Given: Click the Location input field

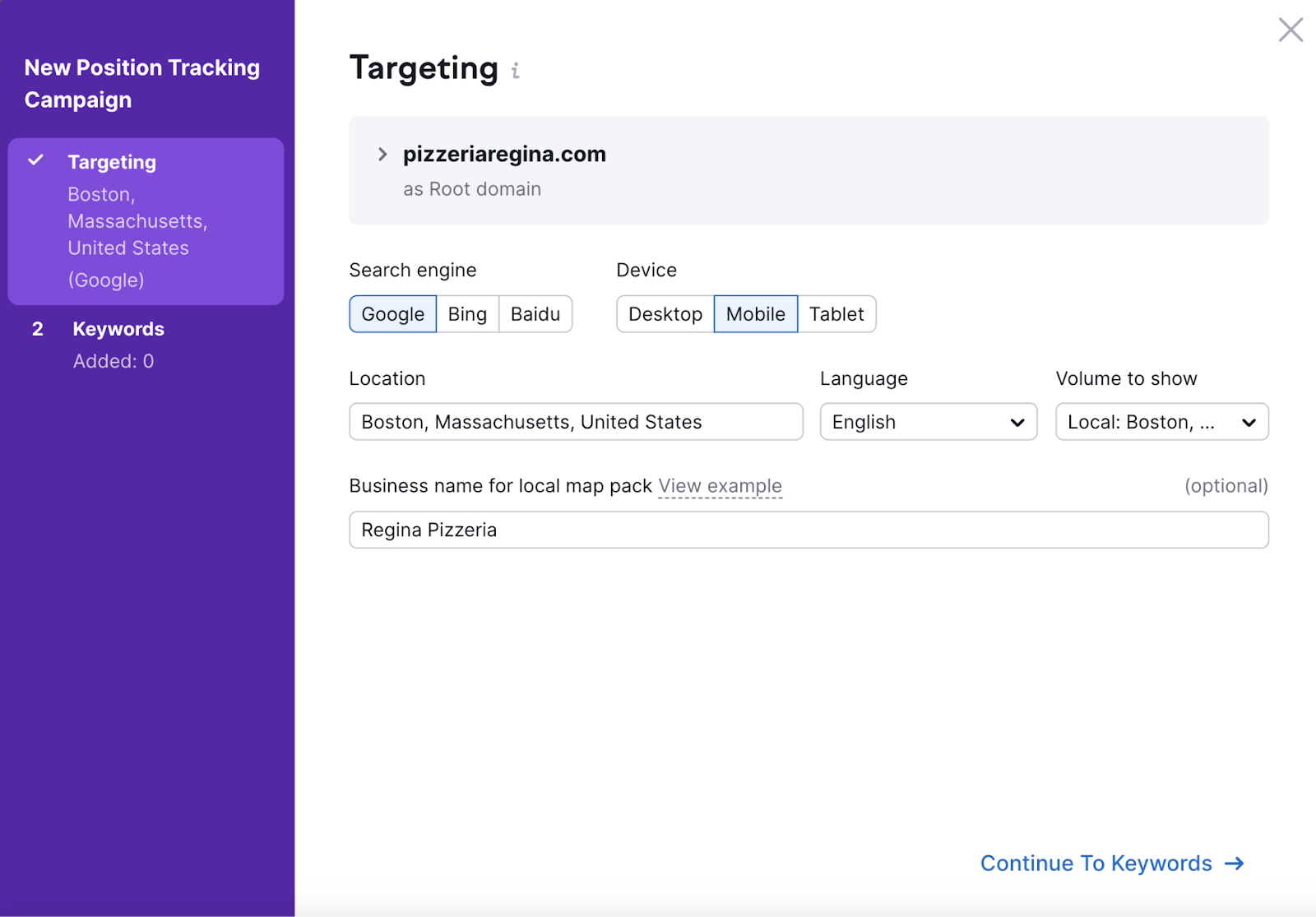Looking at the screenshot, I should tap(576, 422).
